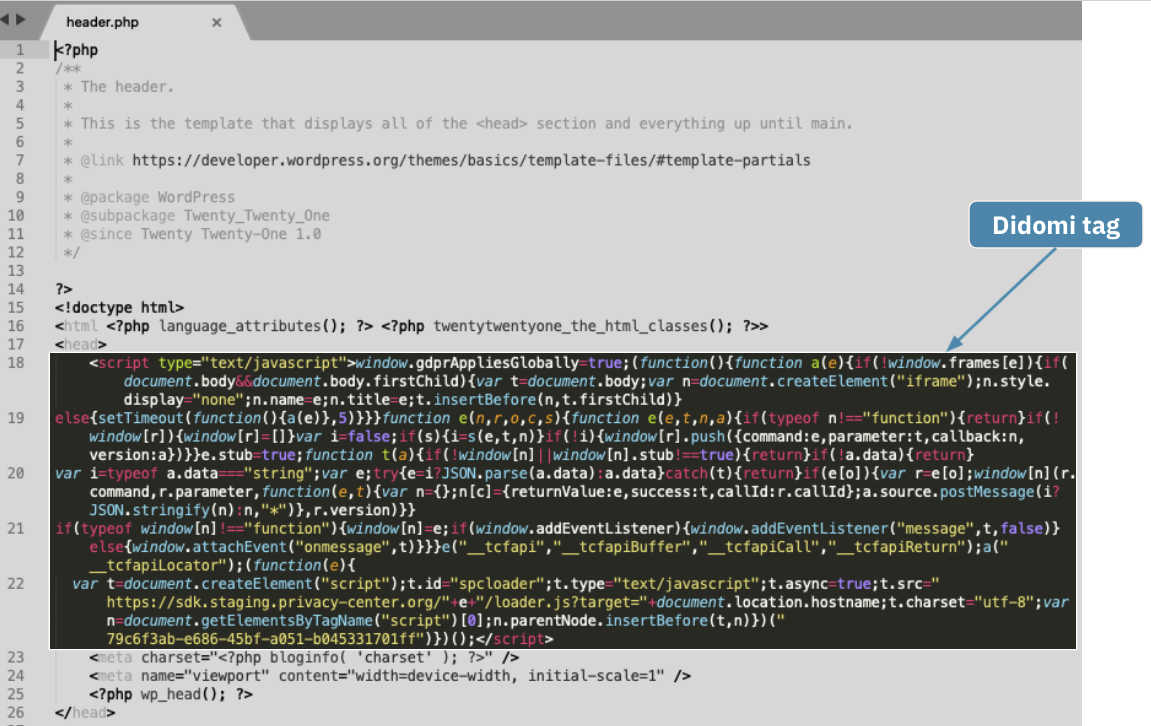The image size is (1151, 726).
Task: Click the closing '?>' on line 14
Action: [x=64, y=289]
